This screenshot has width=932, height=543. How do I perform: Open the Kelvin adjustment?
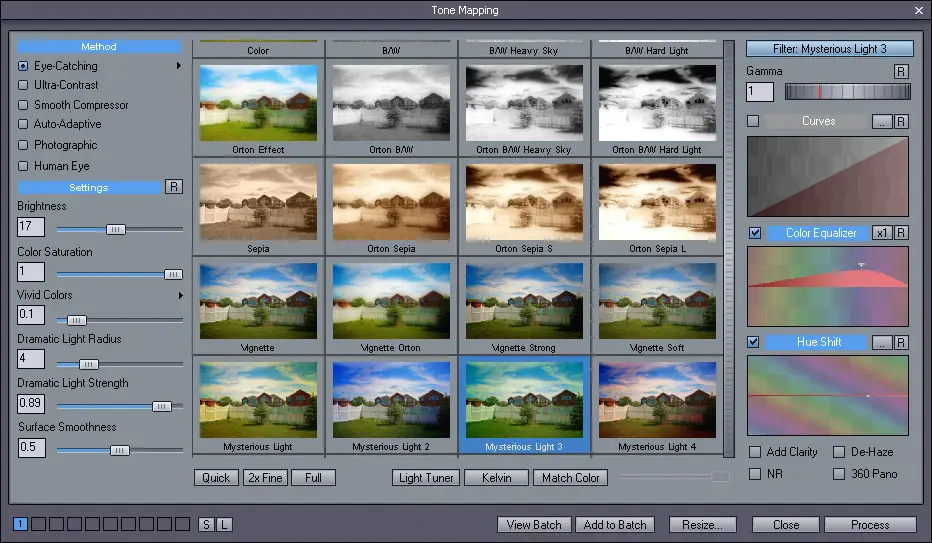point(496,478)
